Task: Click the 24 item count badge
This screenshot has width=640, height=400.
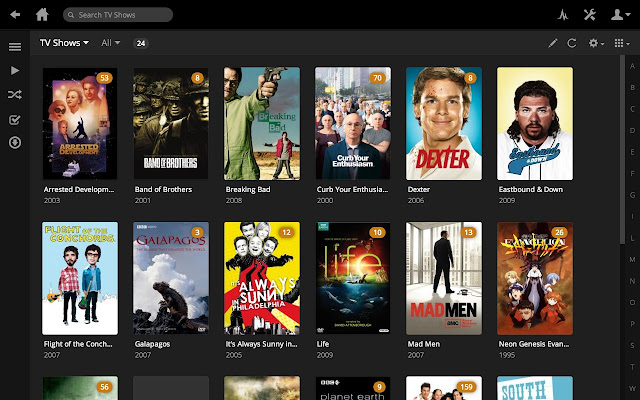Action: coord(141,43)
